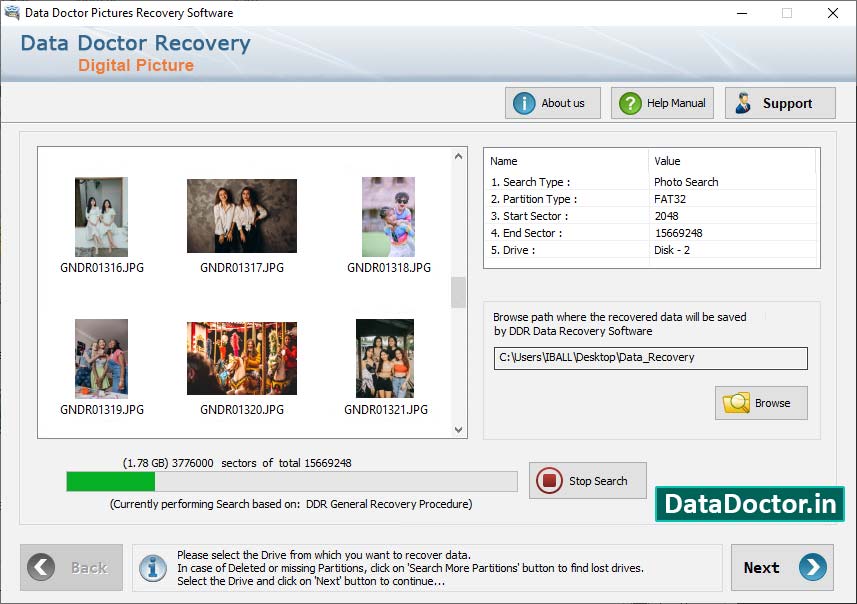Select thumbnail GNDR01321.JPG
The height and width of the screenshot is (604, 857).
[385, 359]
